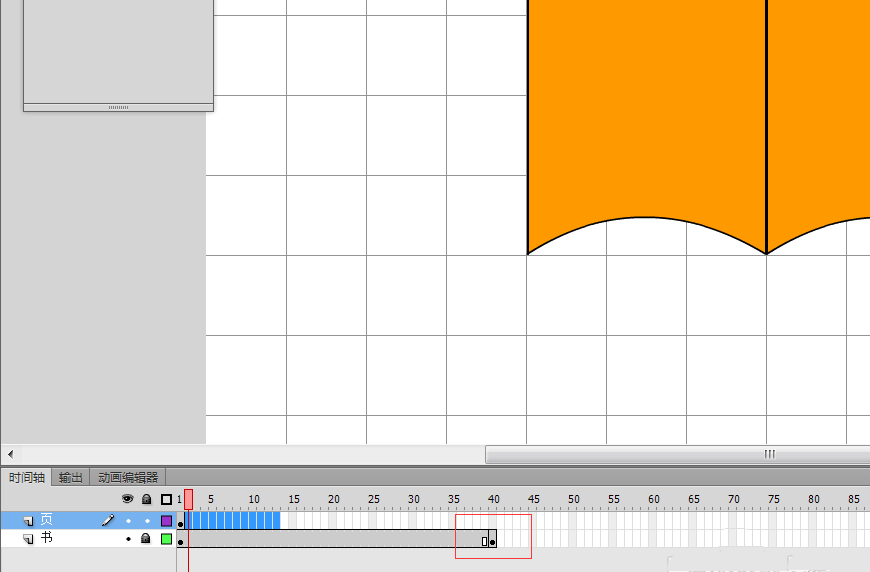870x572 pixels.
Task: Click frame number 60 on the timeline ruler
Action: tap(654, 499)
